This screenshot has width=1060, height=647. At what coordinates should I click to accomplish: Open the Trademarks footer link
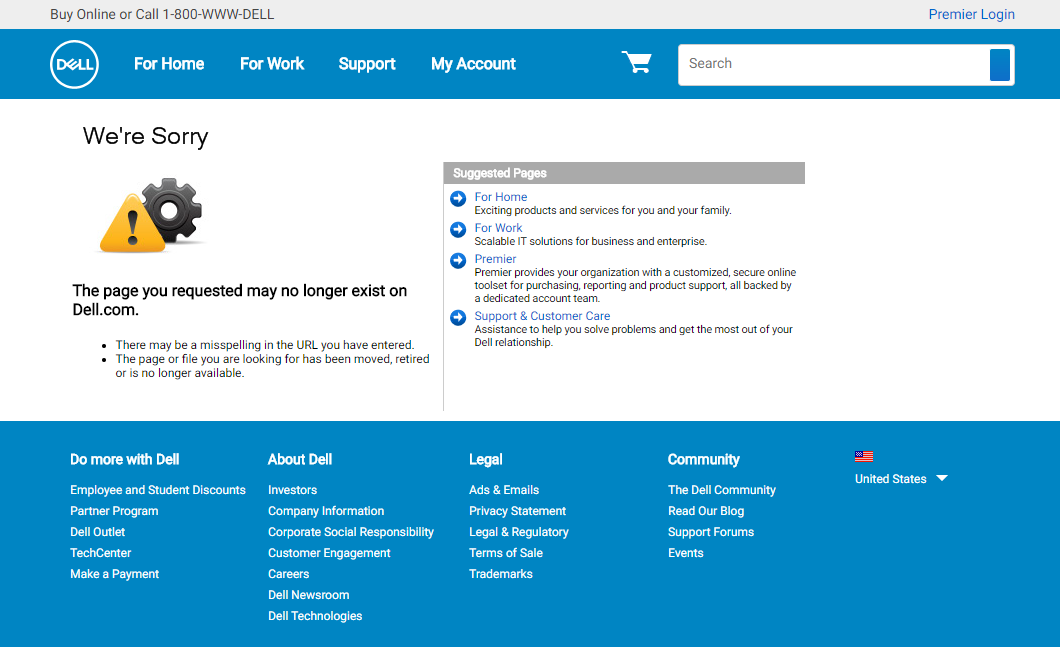pyautogui.click(x=501, y=574)
